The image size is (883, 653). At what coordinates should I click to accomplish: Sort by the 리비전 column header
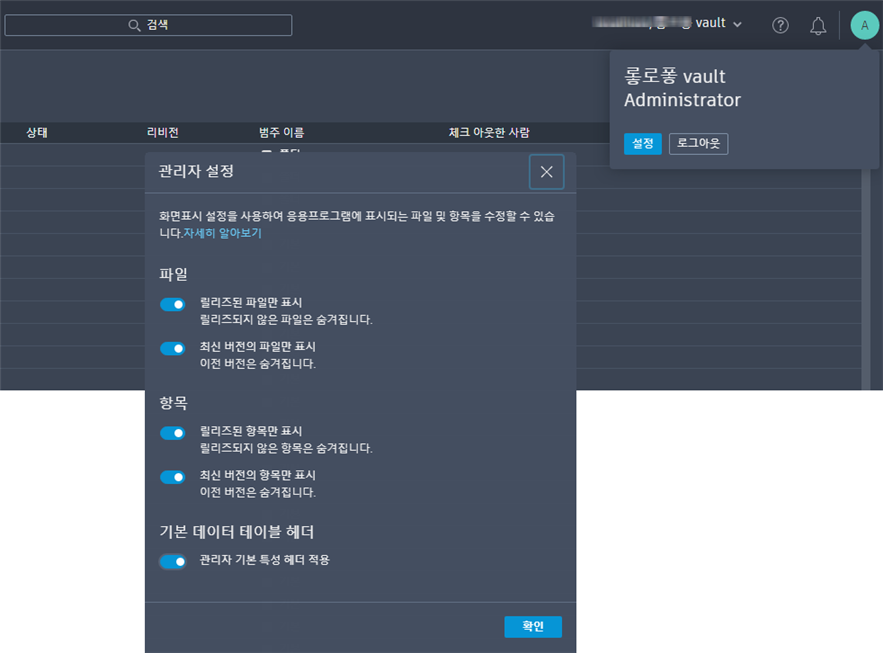pos(163,132)
